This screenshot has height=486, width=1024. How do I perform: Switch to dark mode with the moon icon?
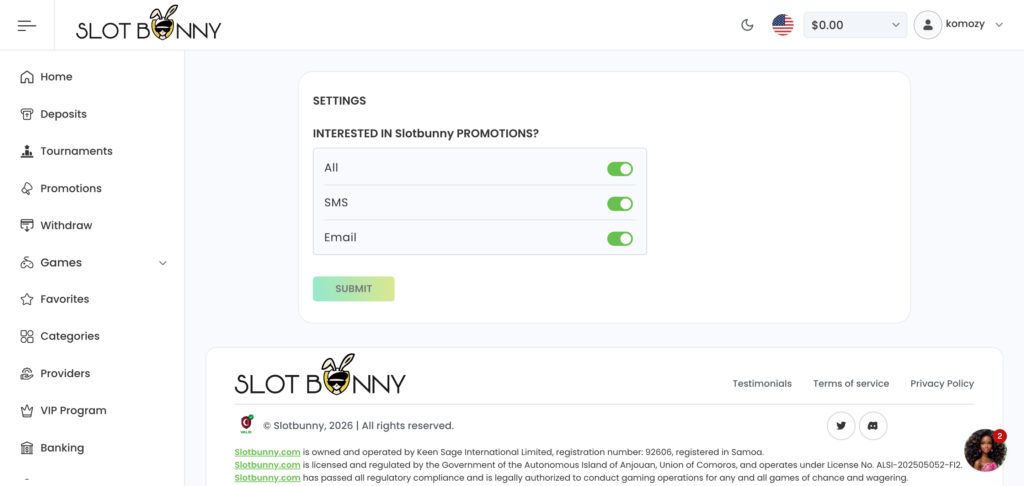747,25
